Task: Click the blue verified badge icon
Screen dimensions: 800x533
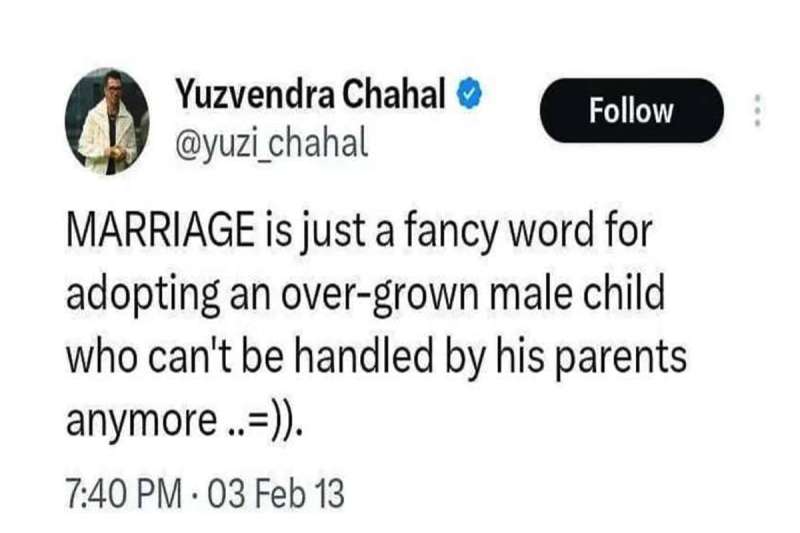Action: coord(471,98)
